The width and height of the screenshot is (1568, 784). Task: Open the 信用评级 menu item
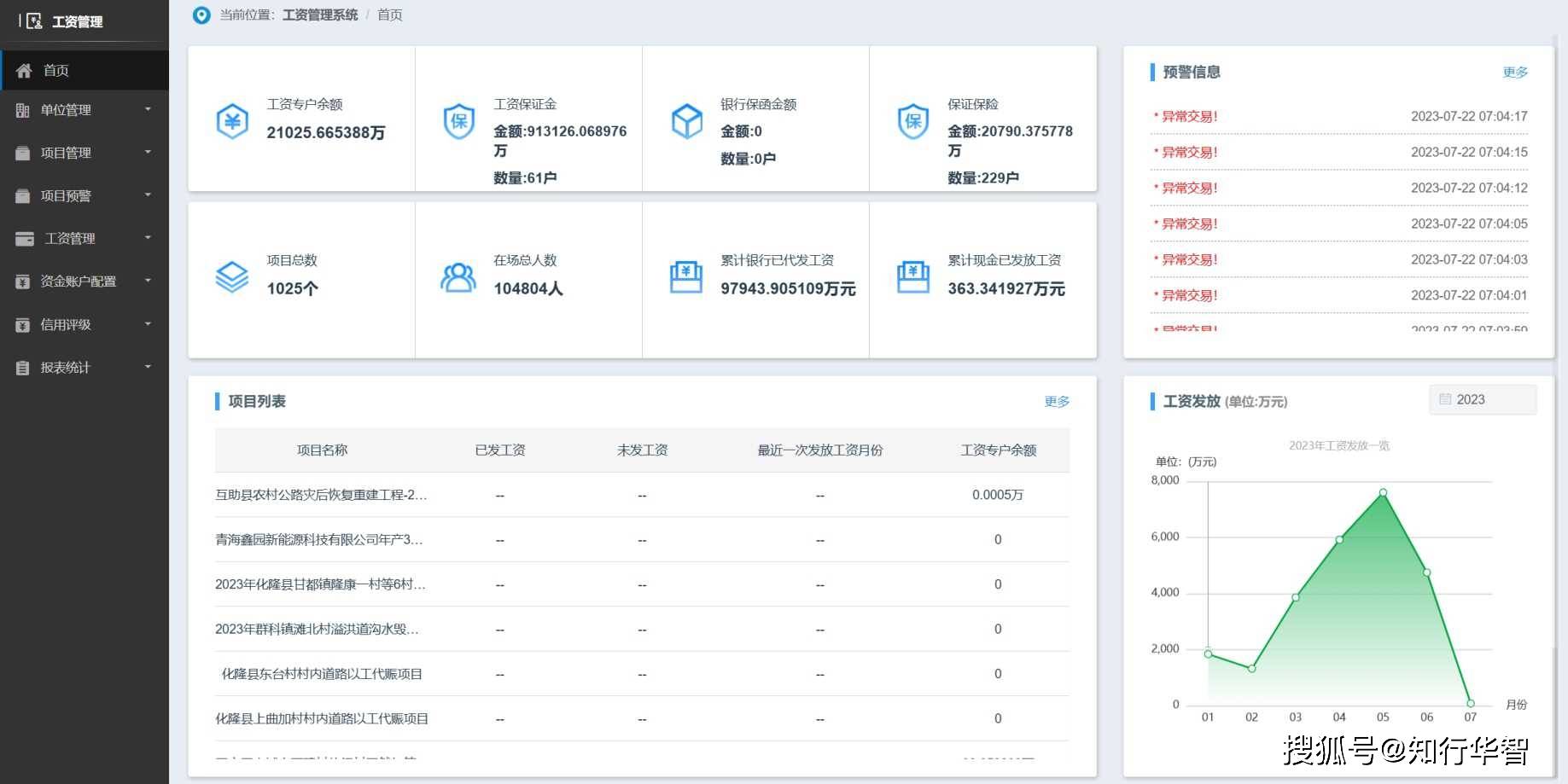(84, 324)
